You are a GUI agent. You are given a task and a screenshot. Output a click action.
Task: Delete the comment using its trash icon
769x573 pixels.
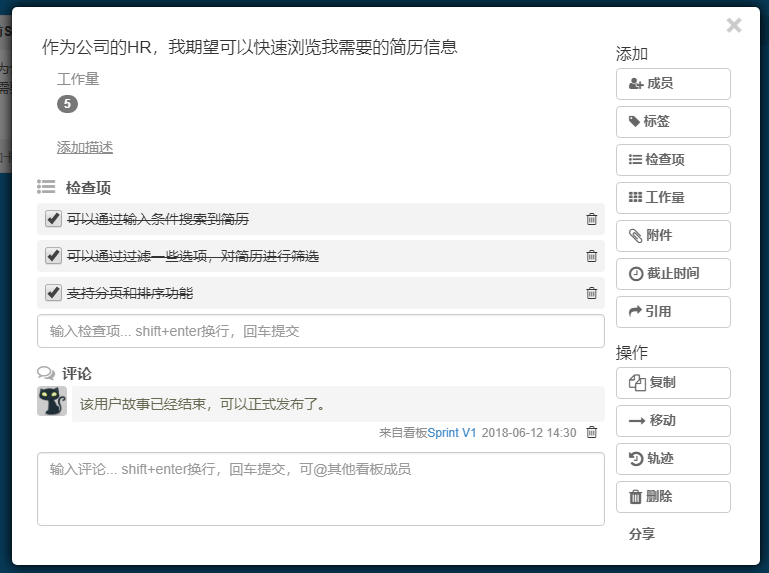coord(591,432)
